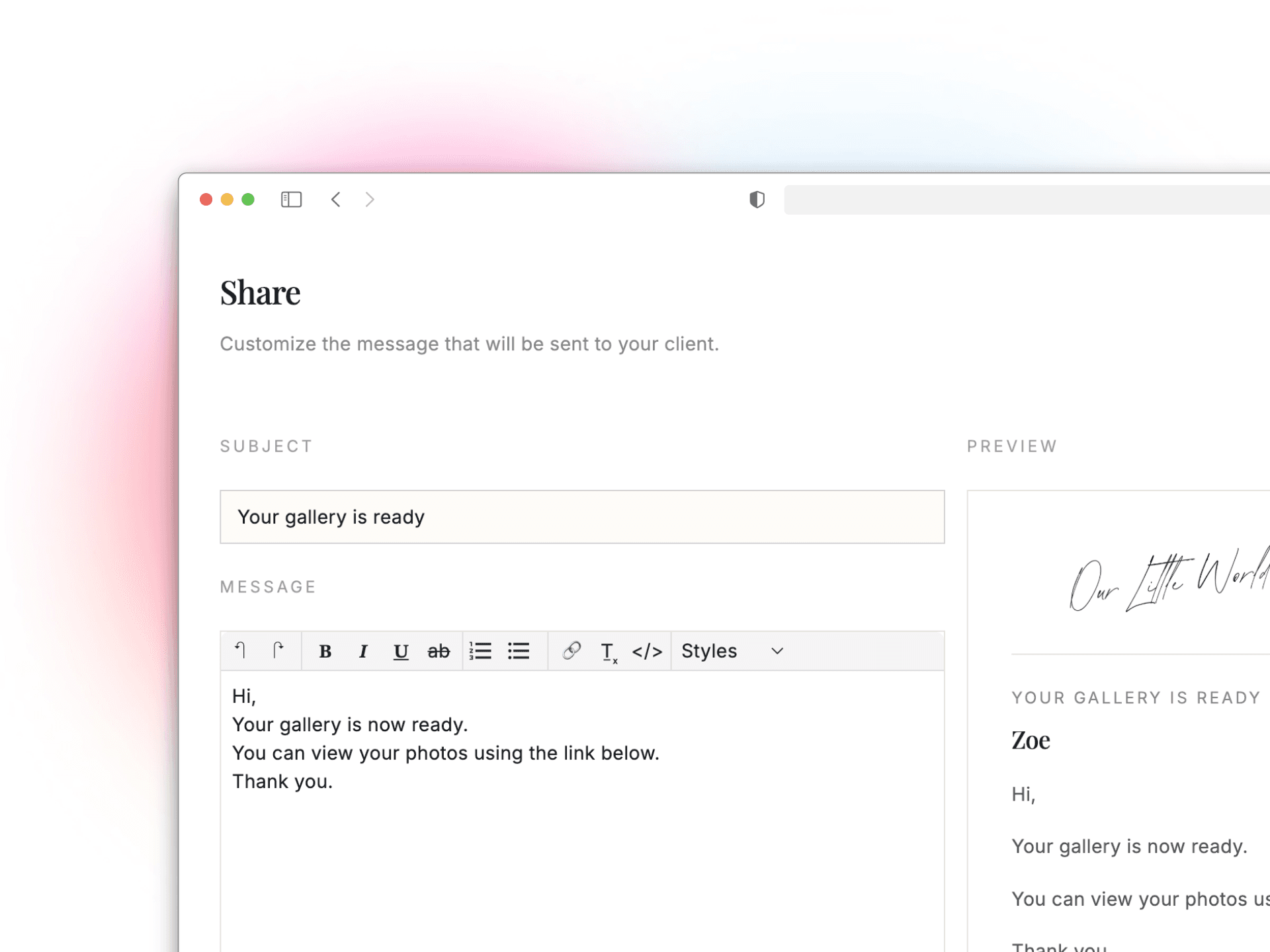Open HTML source code view
1270x952 pixels.
click(646, 651)
